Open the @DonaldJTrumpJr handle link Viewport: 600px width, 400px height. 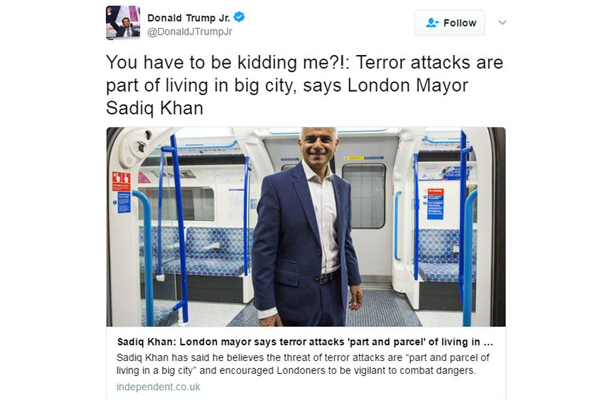click(x=190, y=32)
